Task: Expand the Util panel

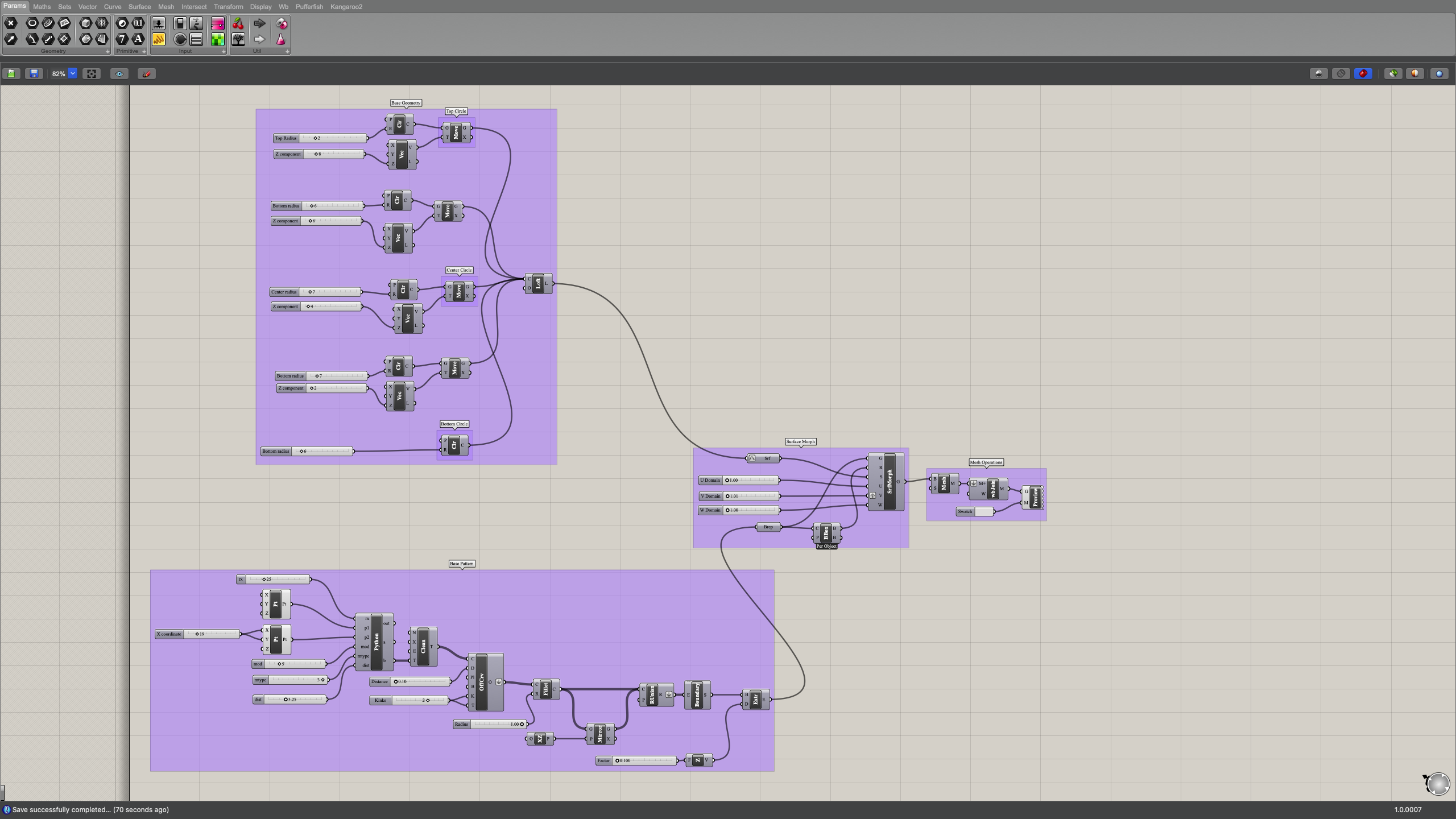Action: coord(287,51)
